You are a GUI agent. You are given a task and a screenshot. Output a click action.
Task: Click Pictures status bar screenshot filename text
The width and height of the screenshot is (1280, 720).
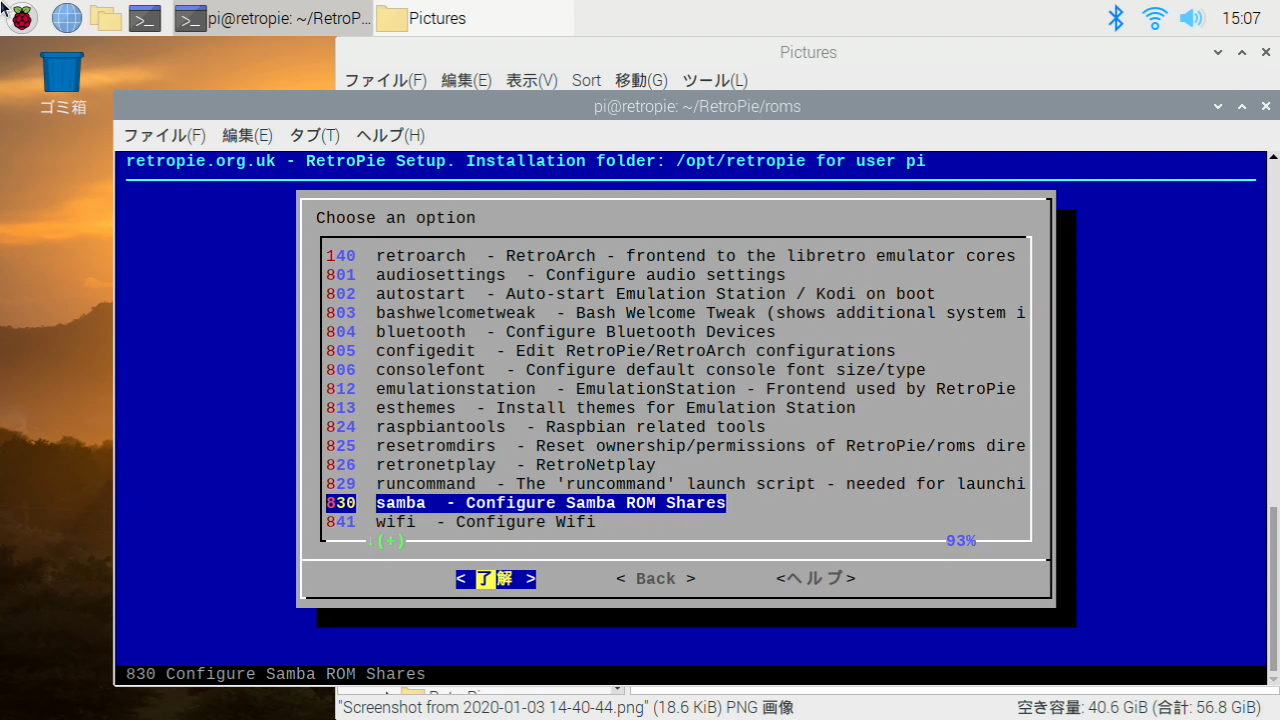point(565,707)
